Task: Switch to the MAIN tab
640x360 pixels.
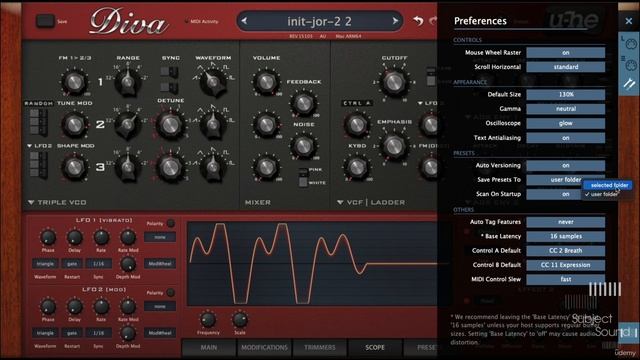Action: [209, 347]
